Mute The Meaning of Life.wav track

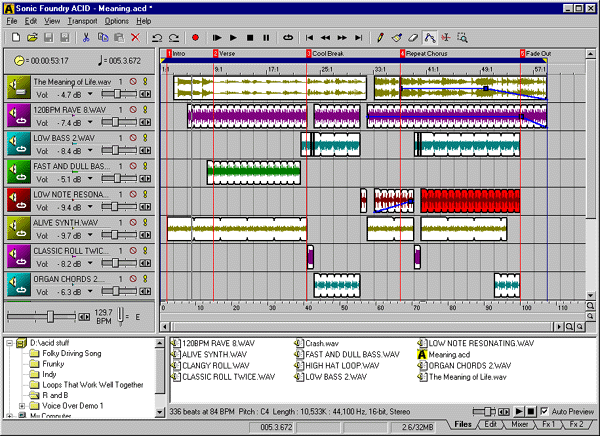pos(133,82)
